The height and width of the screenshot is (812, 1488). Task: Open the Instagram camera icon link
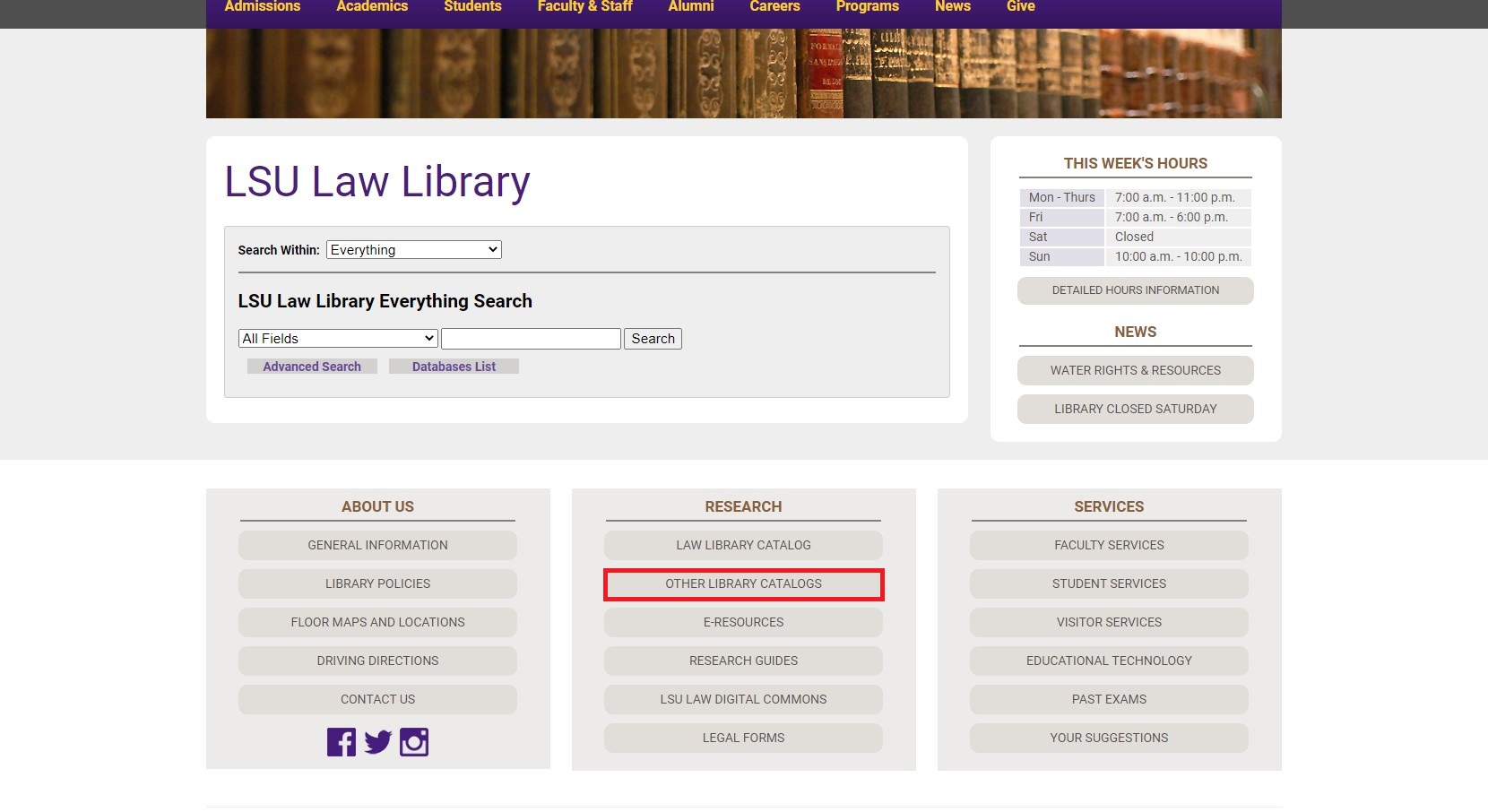(414, 742)
